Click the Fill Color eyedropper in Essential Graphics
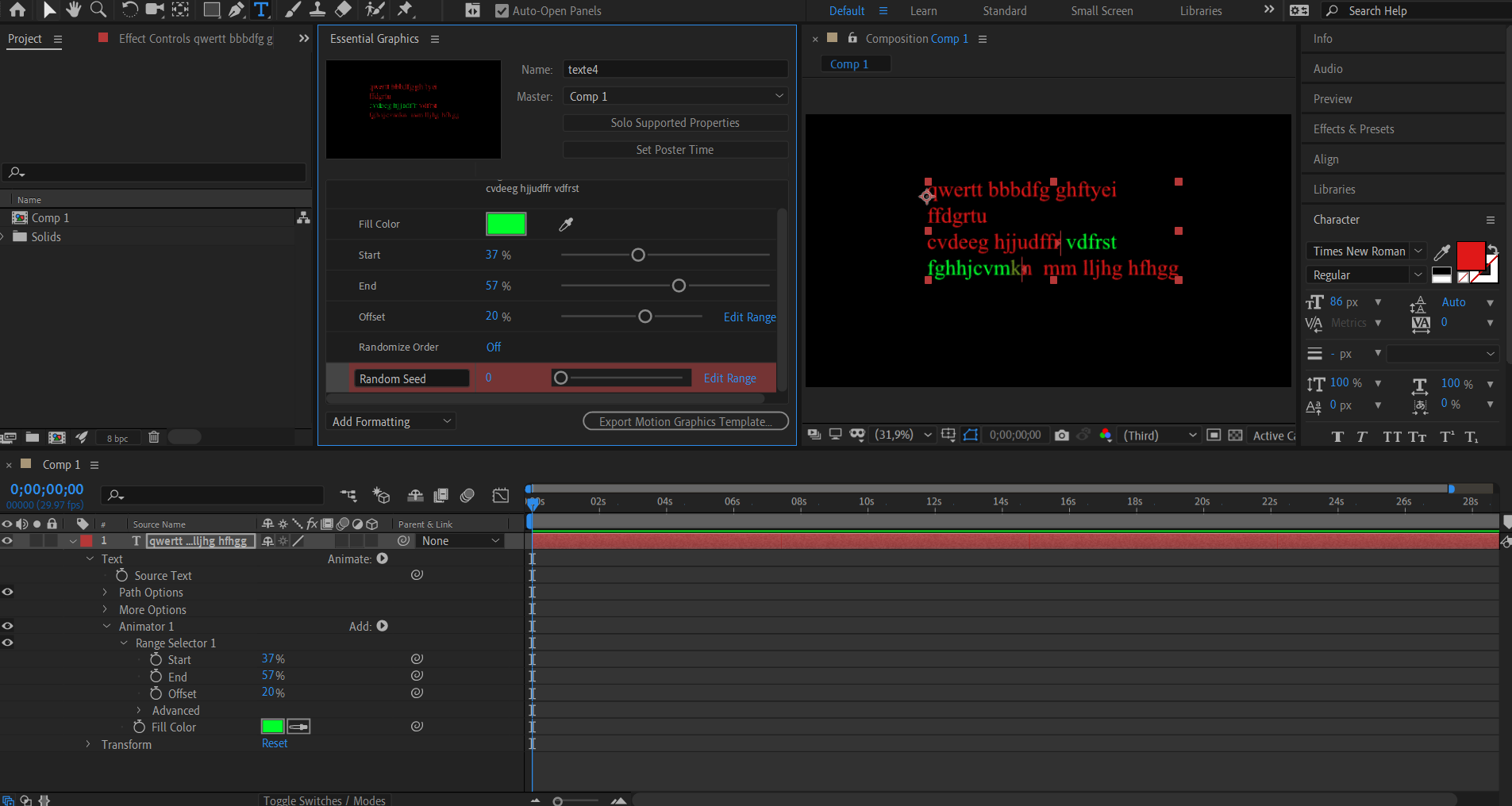 [566, 225]
